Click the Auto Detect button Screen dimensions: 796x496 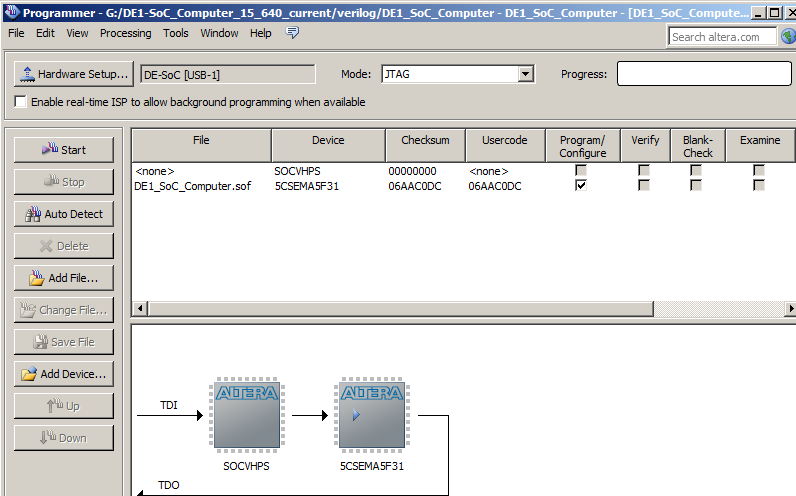point(63,214)
